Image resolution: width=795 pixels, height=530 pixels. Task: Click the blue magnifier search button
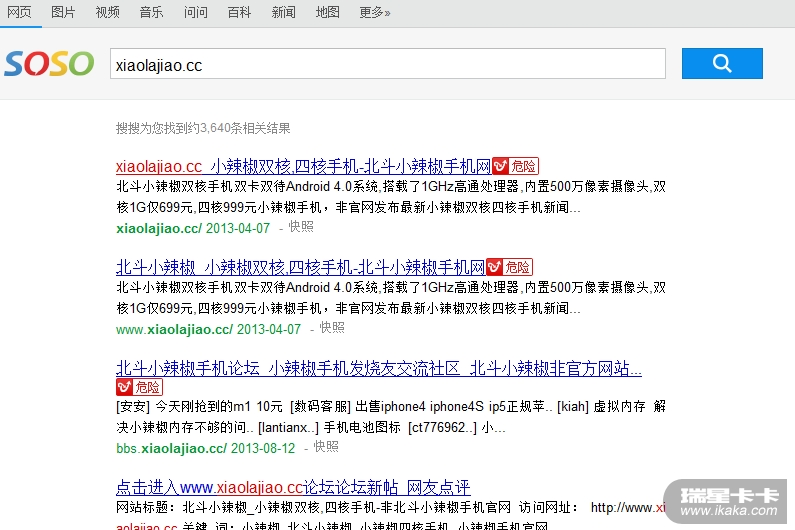pos(722,63)
